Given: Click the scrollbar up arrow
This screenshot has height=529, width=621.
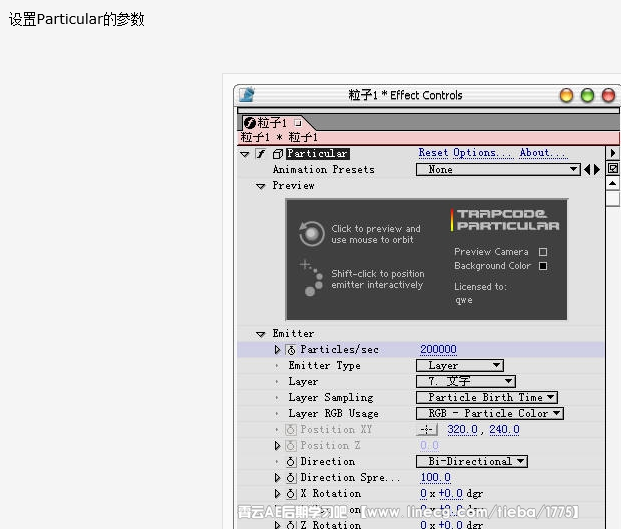Looking at the screenshot, I should [613, 183].
